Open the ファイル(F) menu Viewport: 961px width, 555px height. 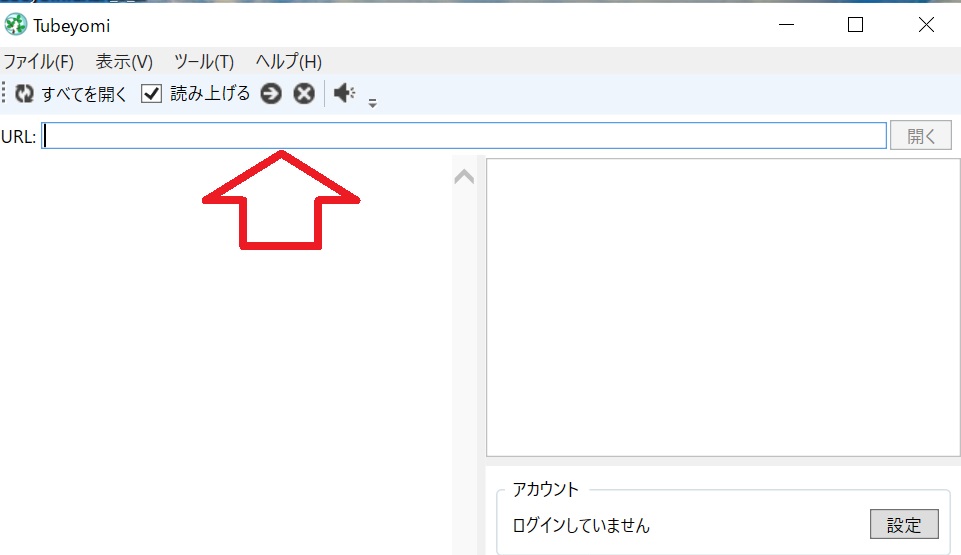coord(39,62)
